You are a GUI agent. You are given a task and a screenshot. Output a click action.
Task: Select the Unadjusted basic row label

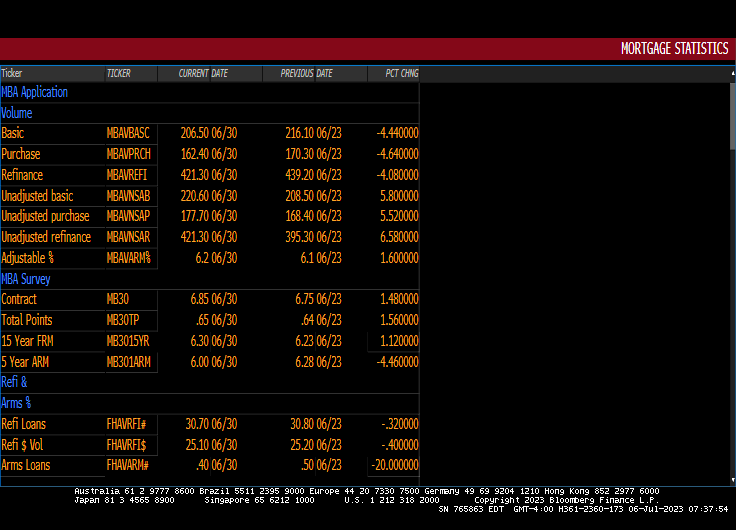coord(38,196)
